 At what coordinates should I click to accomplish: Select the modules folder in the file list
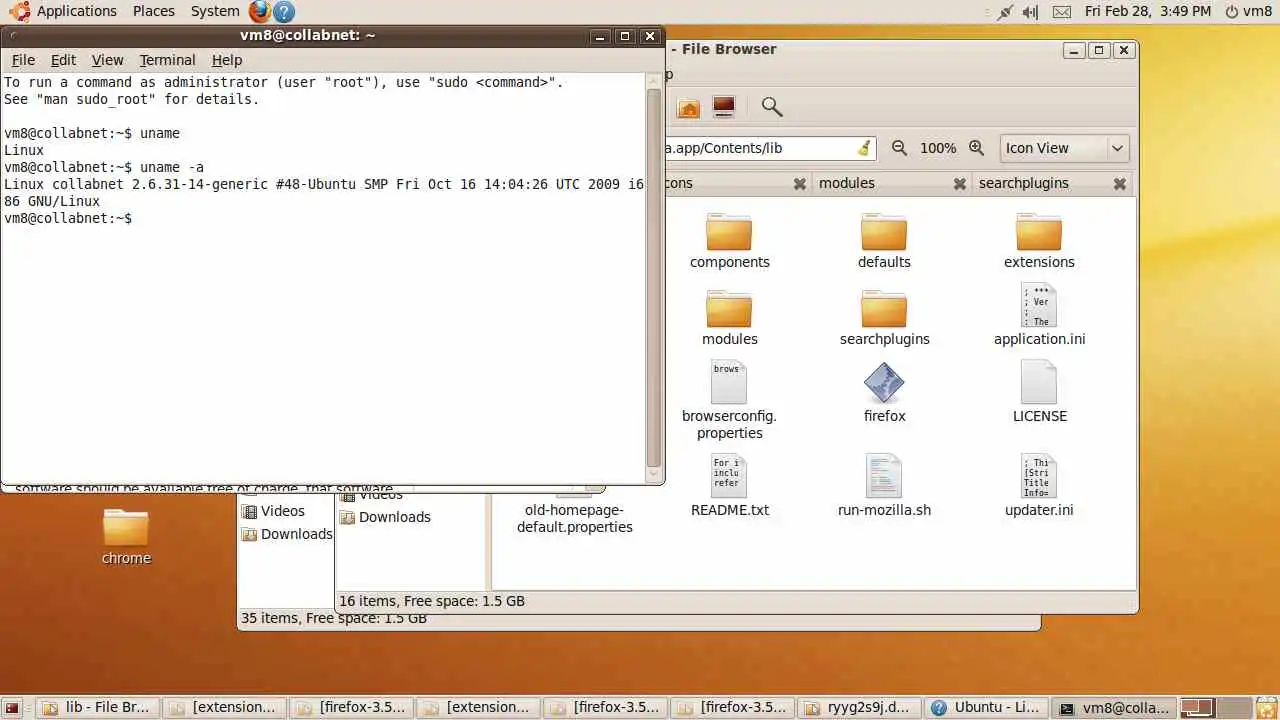pyautogui.click(x=729, y=308)
